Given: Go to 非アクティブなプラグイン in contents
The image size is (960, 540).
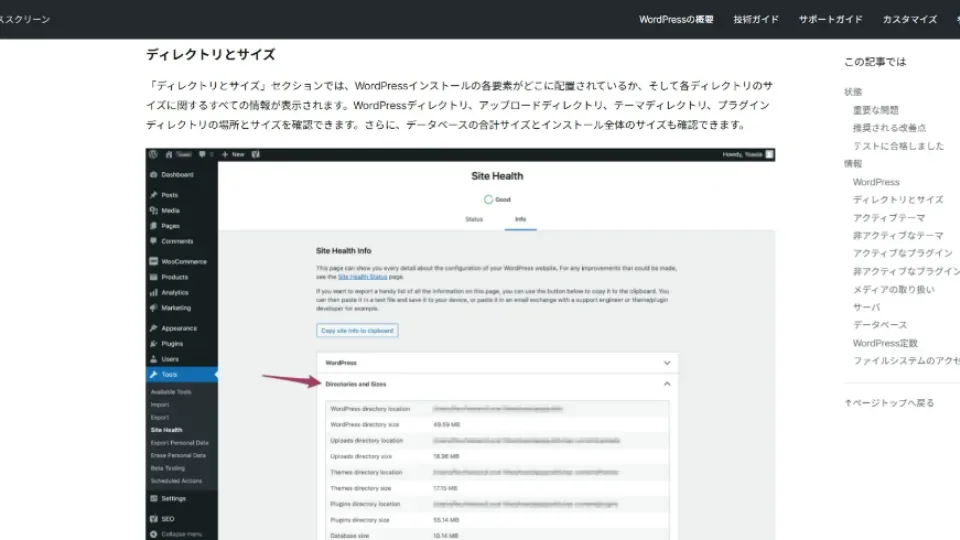Looking at the screenshot, I should click(906, 271).
